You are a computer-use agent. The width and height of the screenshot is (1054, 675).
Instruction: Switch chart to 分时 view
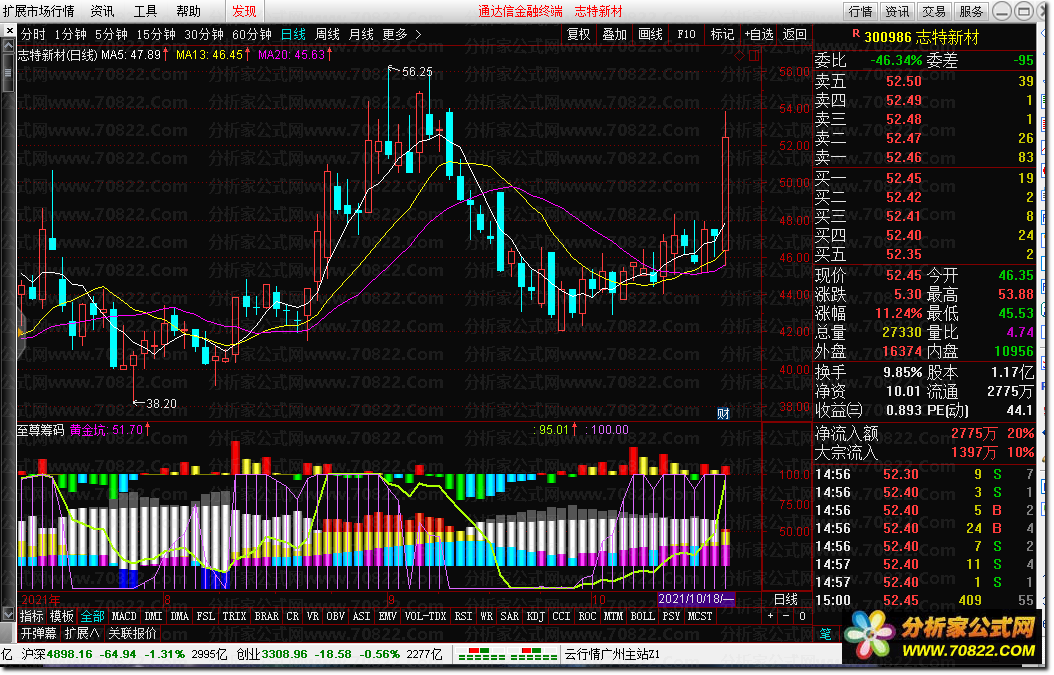click(33, 34)
